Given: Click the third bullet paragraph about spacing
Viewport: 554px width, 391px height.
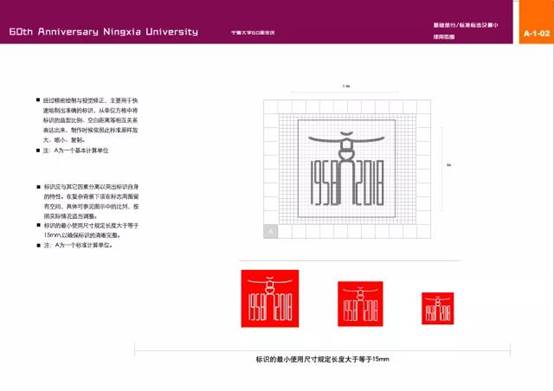Looking at the screenshot, I should click(x=91, y=201).
